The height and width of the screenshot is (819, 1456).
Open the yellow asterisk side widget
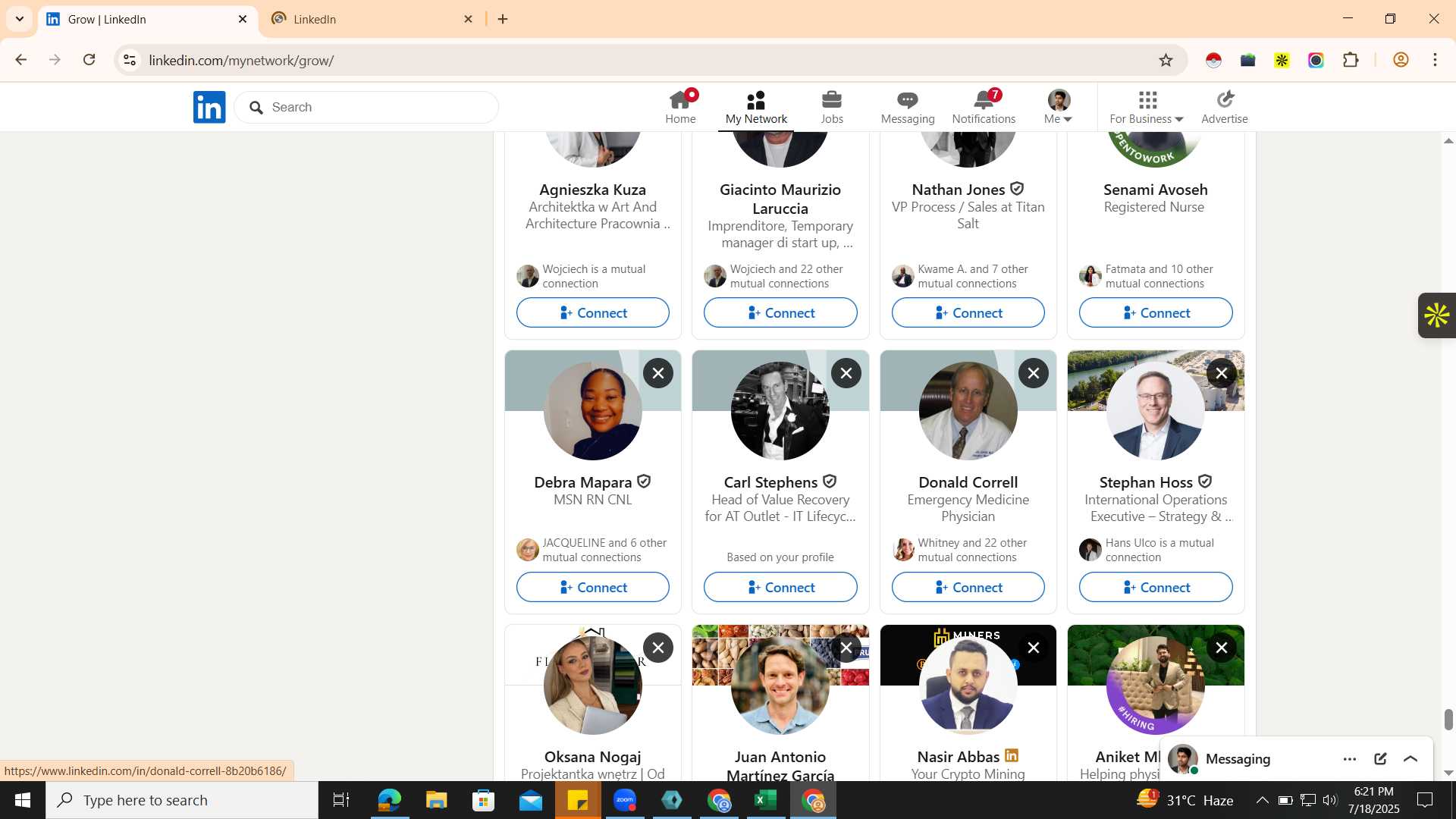point(1437,315)
